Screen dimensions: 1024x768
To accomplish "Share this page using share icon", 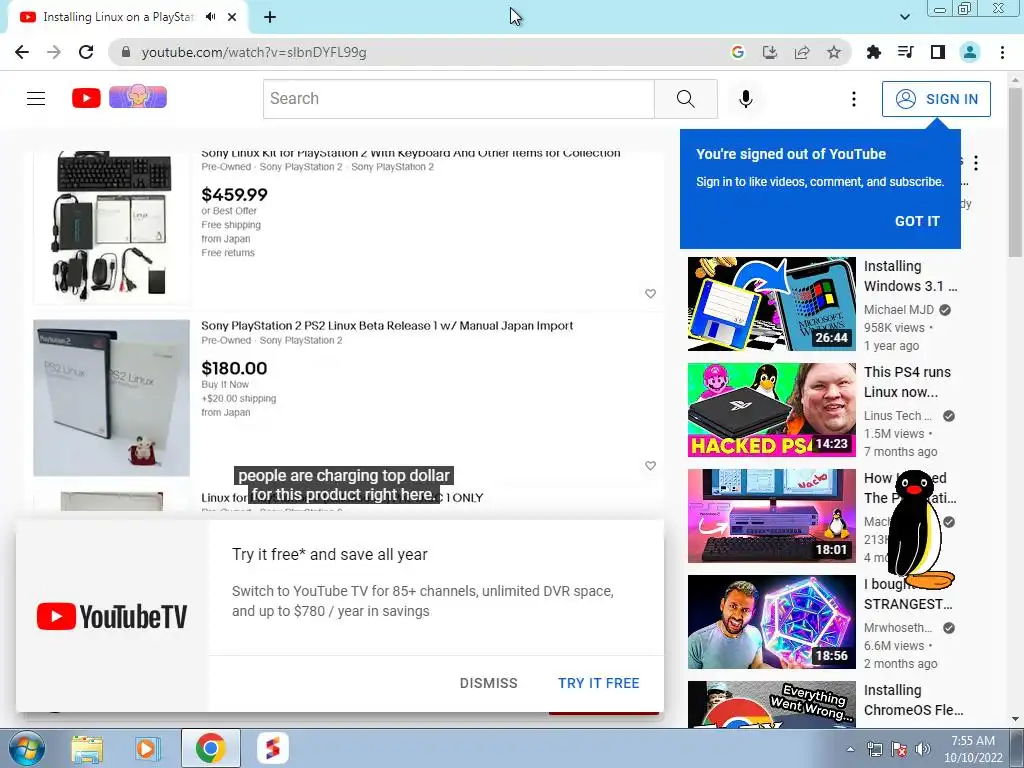I will click(x=802, y=52).
